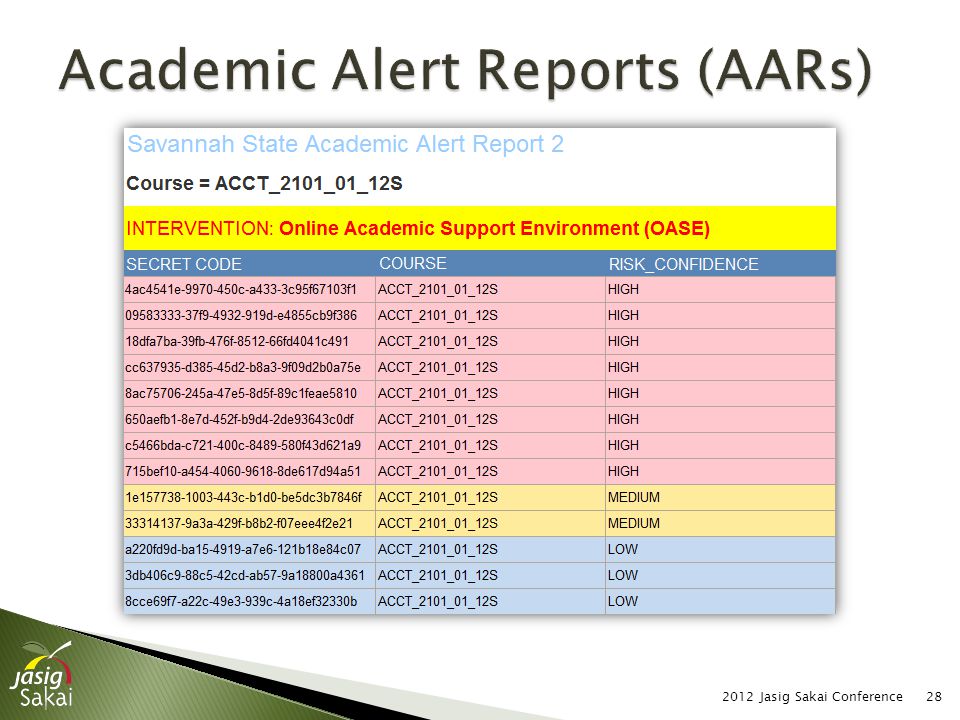Select secret code 8ac75706-245a-47e5-8d5f-89c1feae5810
This screenshot has height=720, width=960.
[241, 393]
